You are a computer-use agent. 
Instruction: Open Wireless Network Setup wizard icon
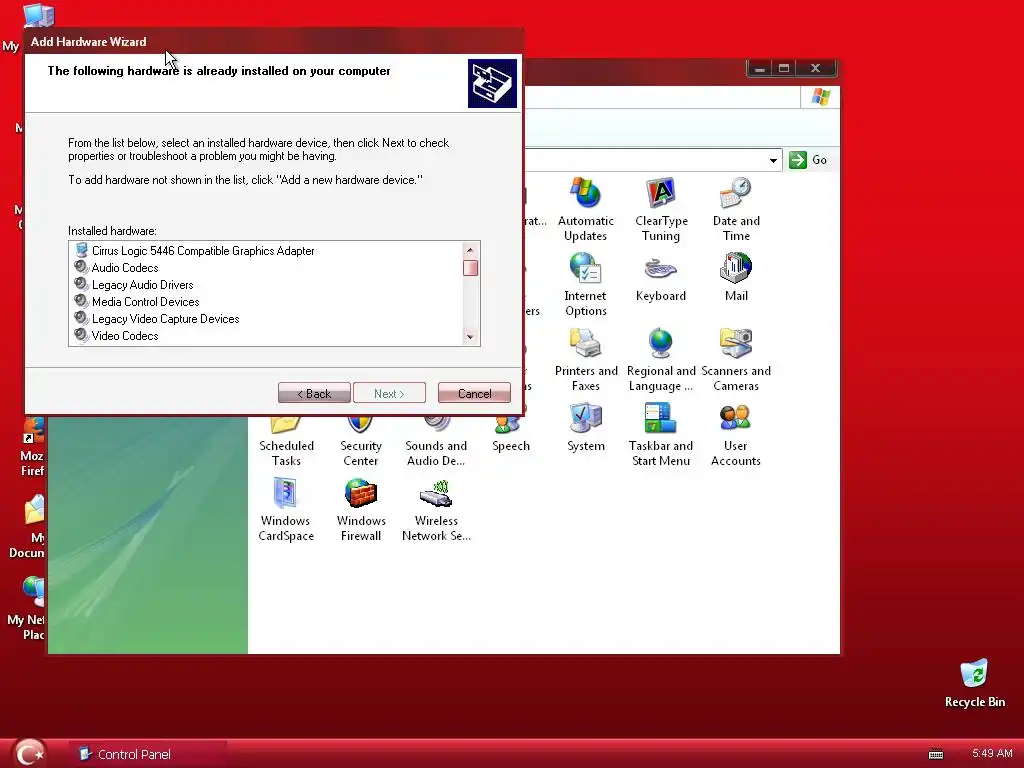pos(436,510)
